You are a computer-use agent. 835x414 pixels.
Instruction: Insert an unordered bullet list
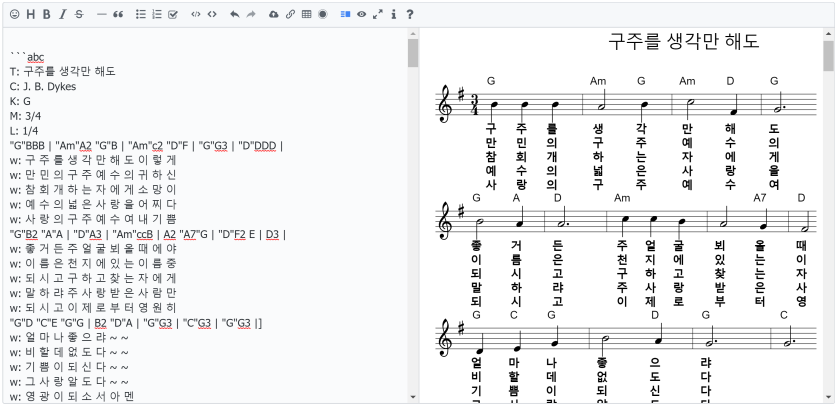[x=141, y=14]
